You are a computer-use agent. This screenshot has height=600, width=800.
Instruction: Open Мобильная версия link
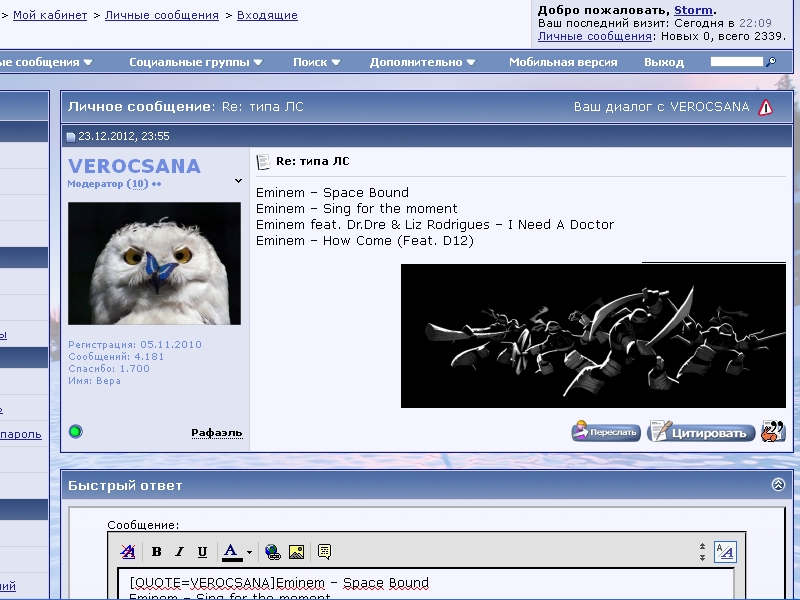click(563, 62)
